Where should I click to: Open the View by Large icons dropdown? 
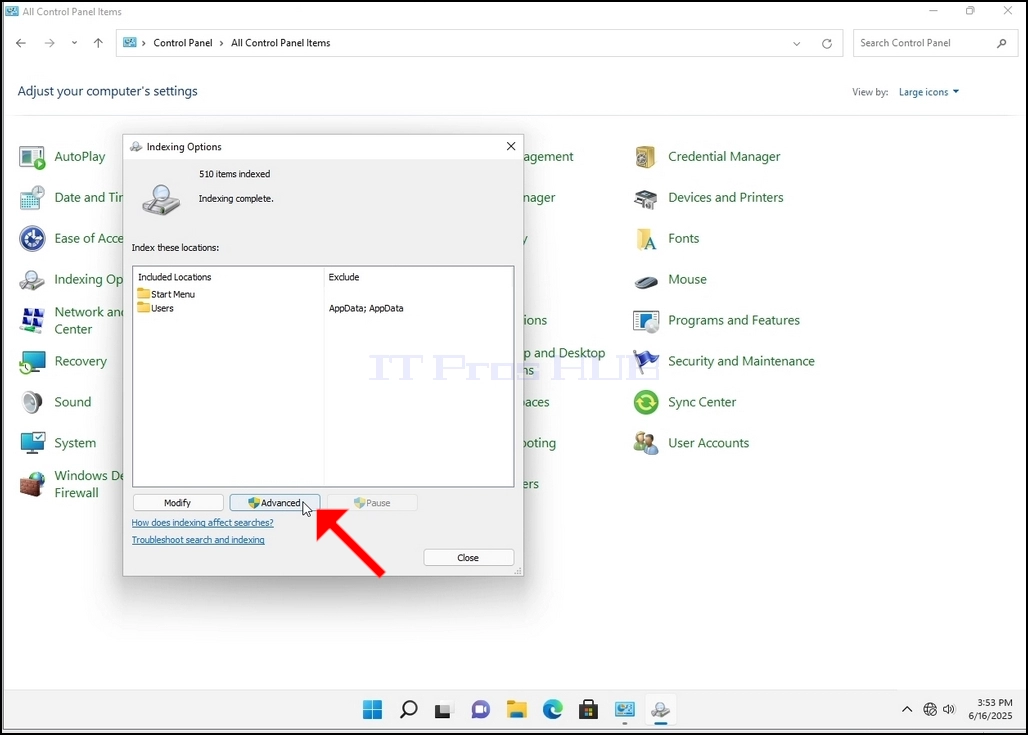tap(928, 92)
